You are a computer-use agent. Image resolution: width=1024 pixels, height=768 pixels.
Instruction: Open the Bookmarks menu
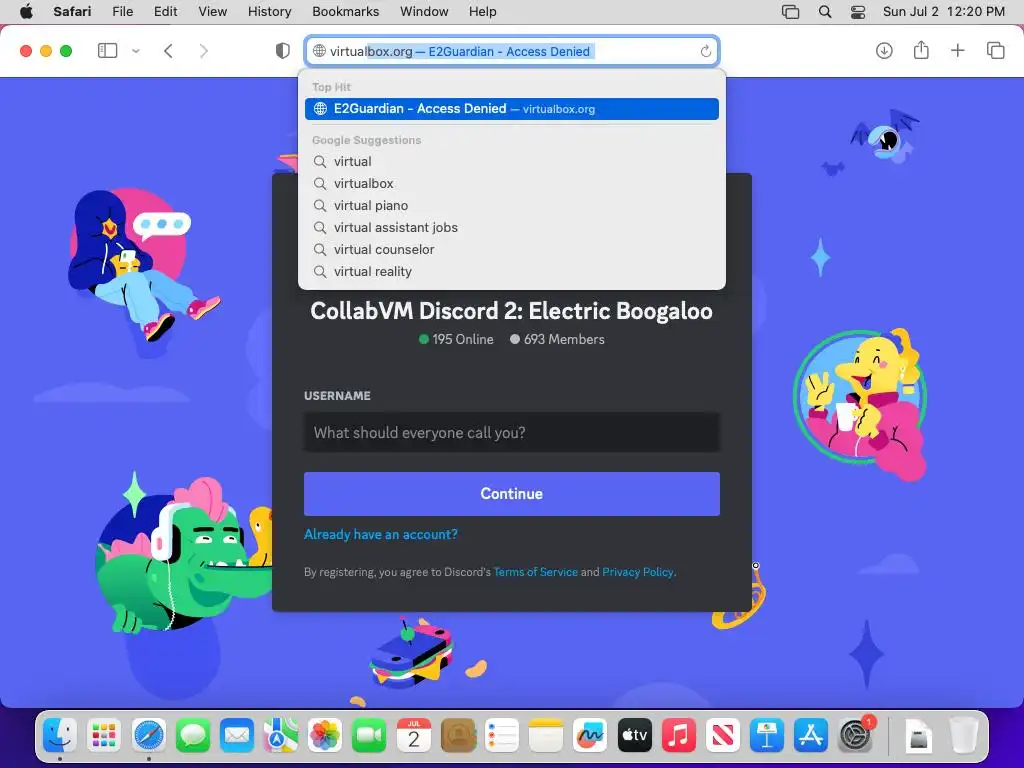(x=345, y=12)
